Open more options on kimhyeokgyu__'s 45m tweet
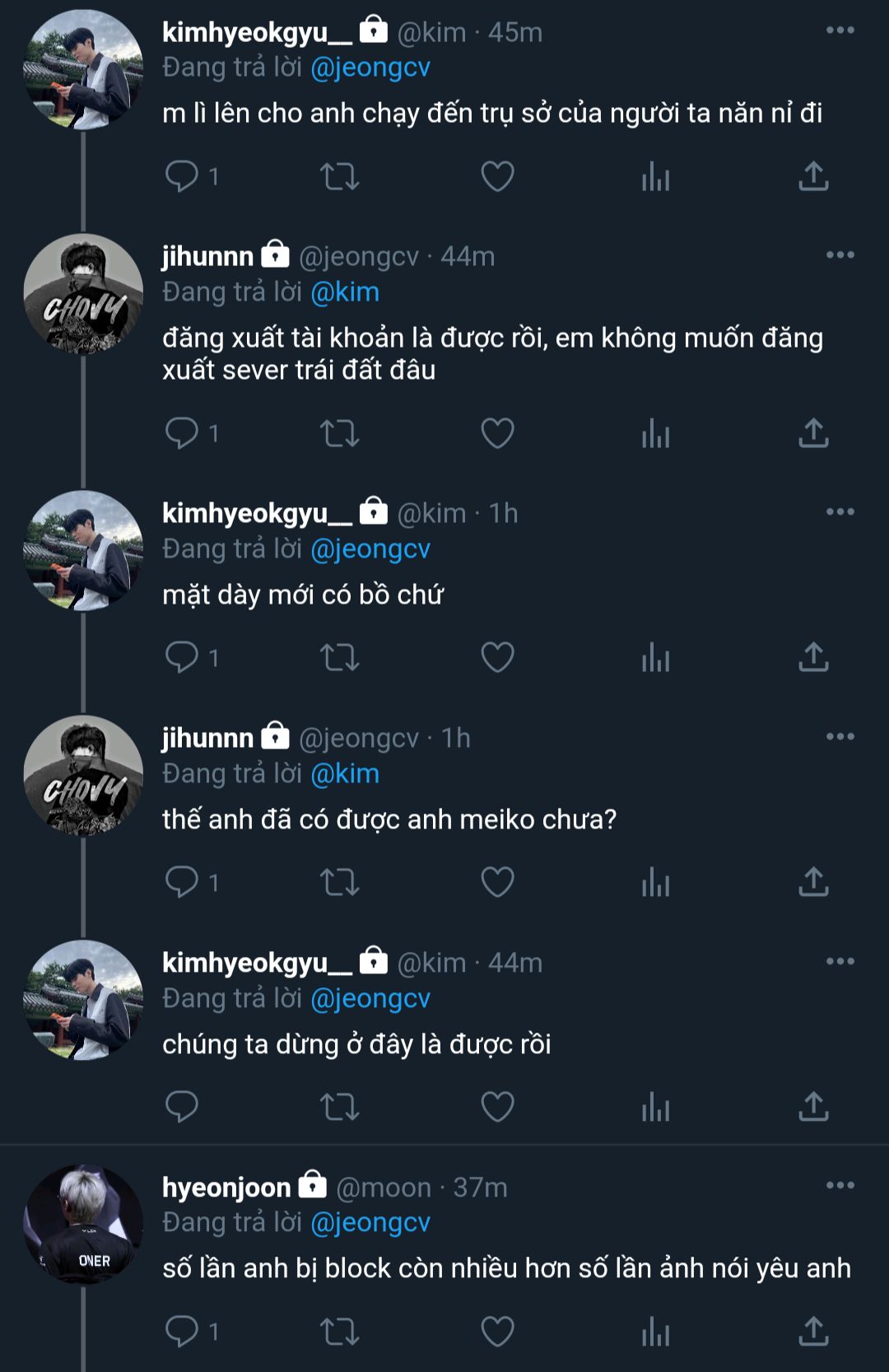Screen dimensions: 889x1372 pos(840,30)
